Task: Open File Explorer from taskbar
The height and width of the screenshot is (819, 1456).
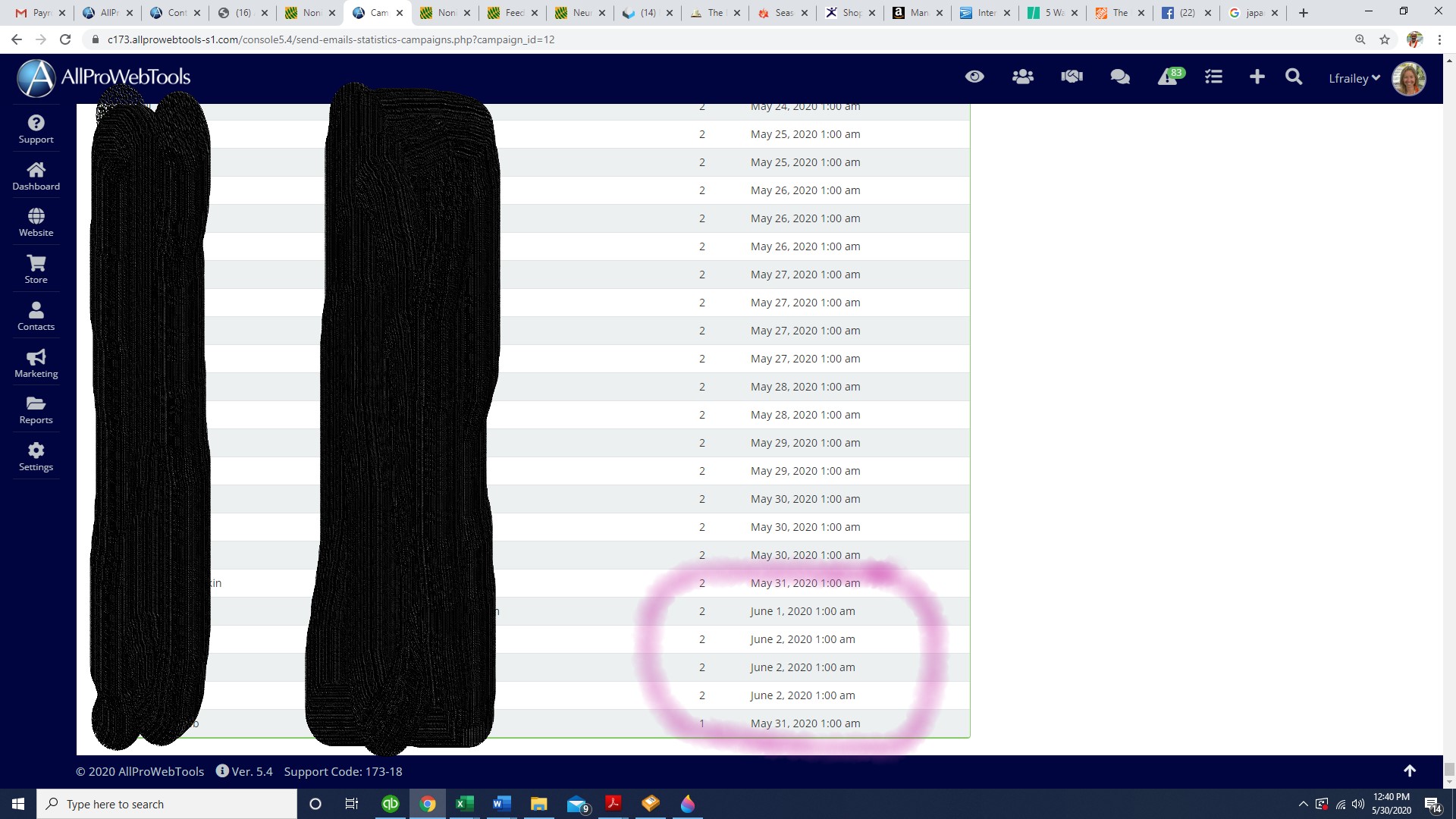Action: [x=538, y=804]
